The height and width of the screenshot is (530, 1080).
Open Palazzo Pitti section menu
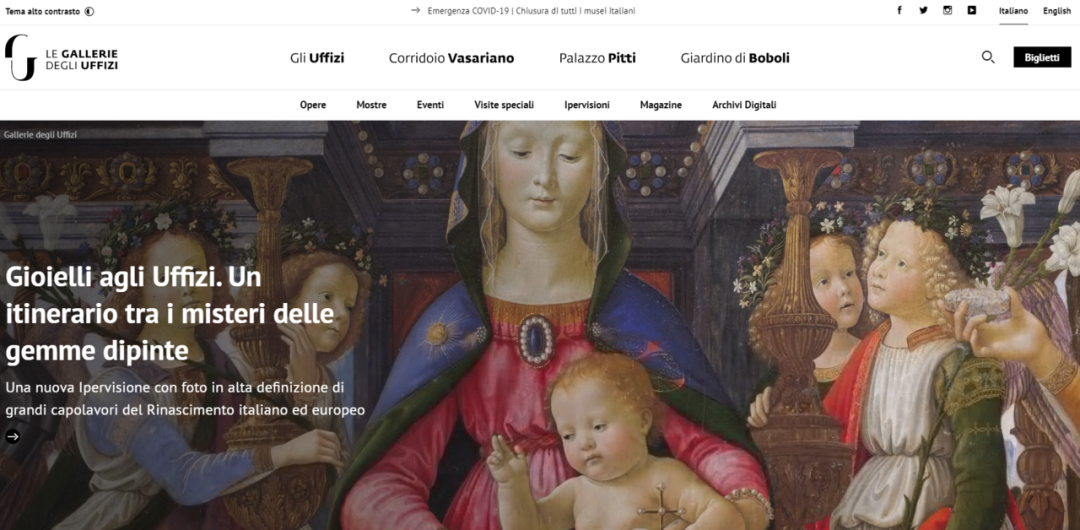click(x=597, y=58)
